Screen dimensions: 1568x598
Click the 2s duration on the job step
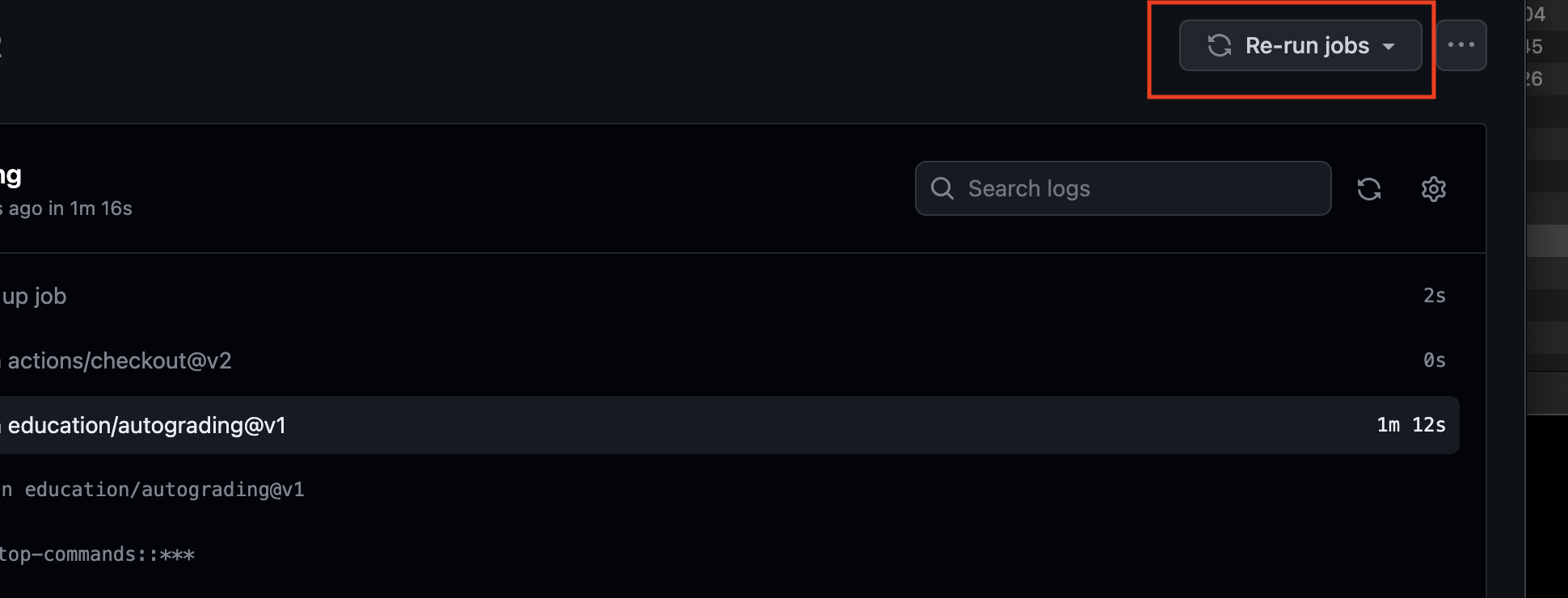tap(1434, 296)
